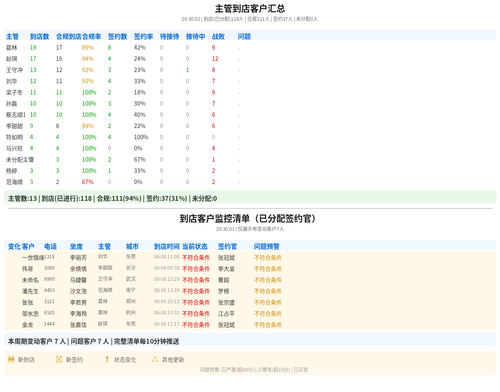
Task: Click the 未分配主管 row label
Action: [20, 160]
